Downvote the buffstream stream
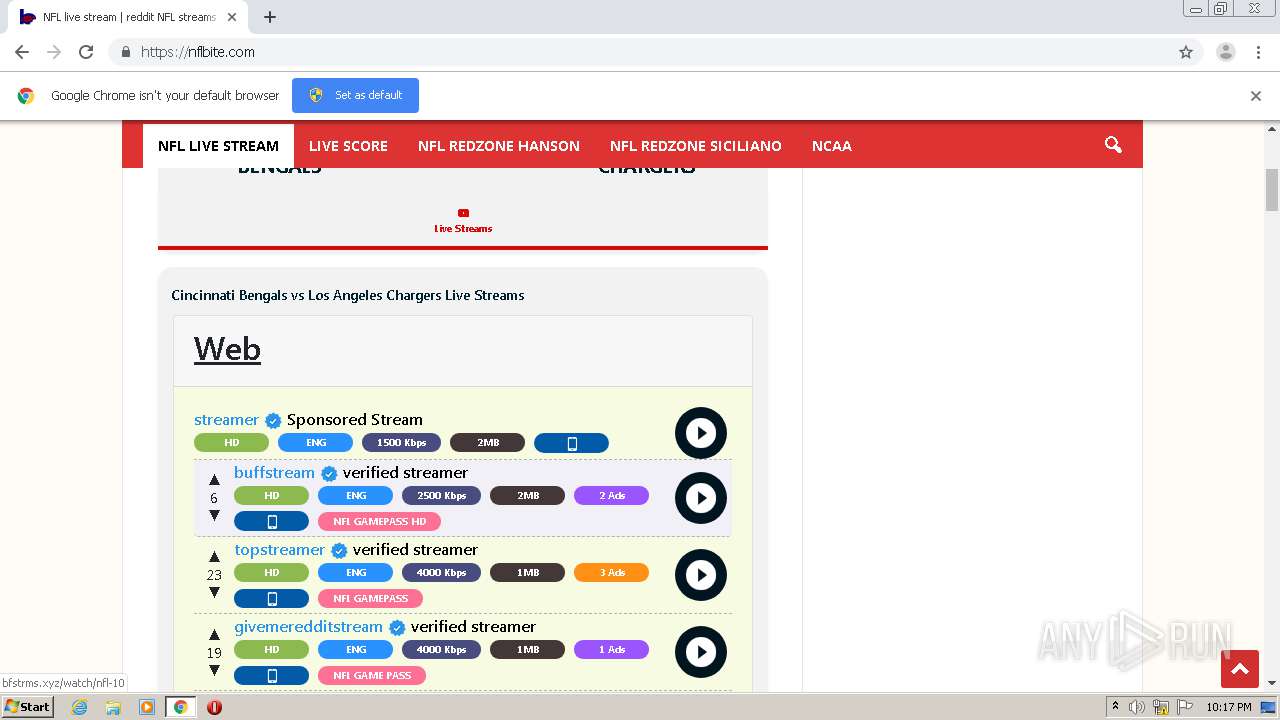1280x720 pixels. 214,516
